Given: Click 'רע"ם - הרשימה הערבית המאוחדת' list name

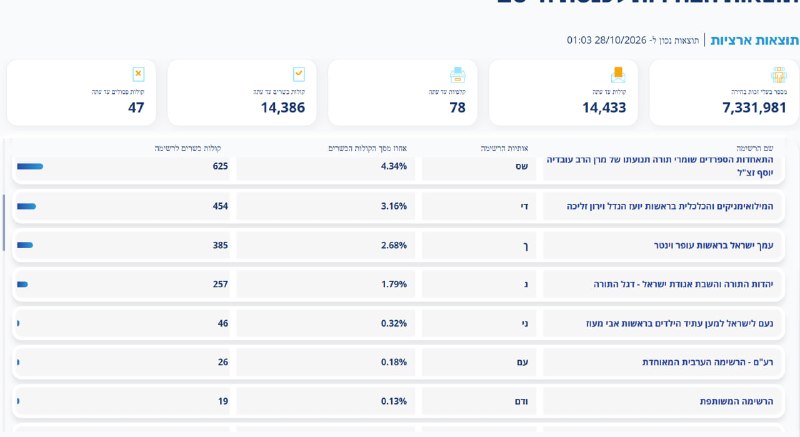Looking at the screenshot, I should pyautogui.click(x=708, y=362).
